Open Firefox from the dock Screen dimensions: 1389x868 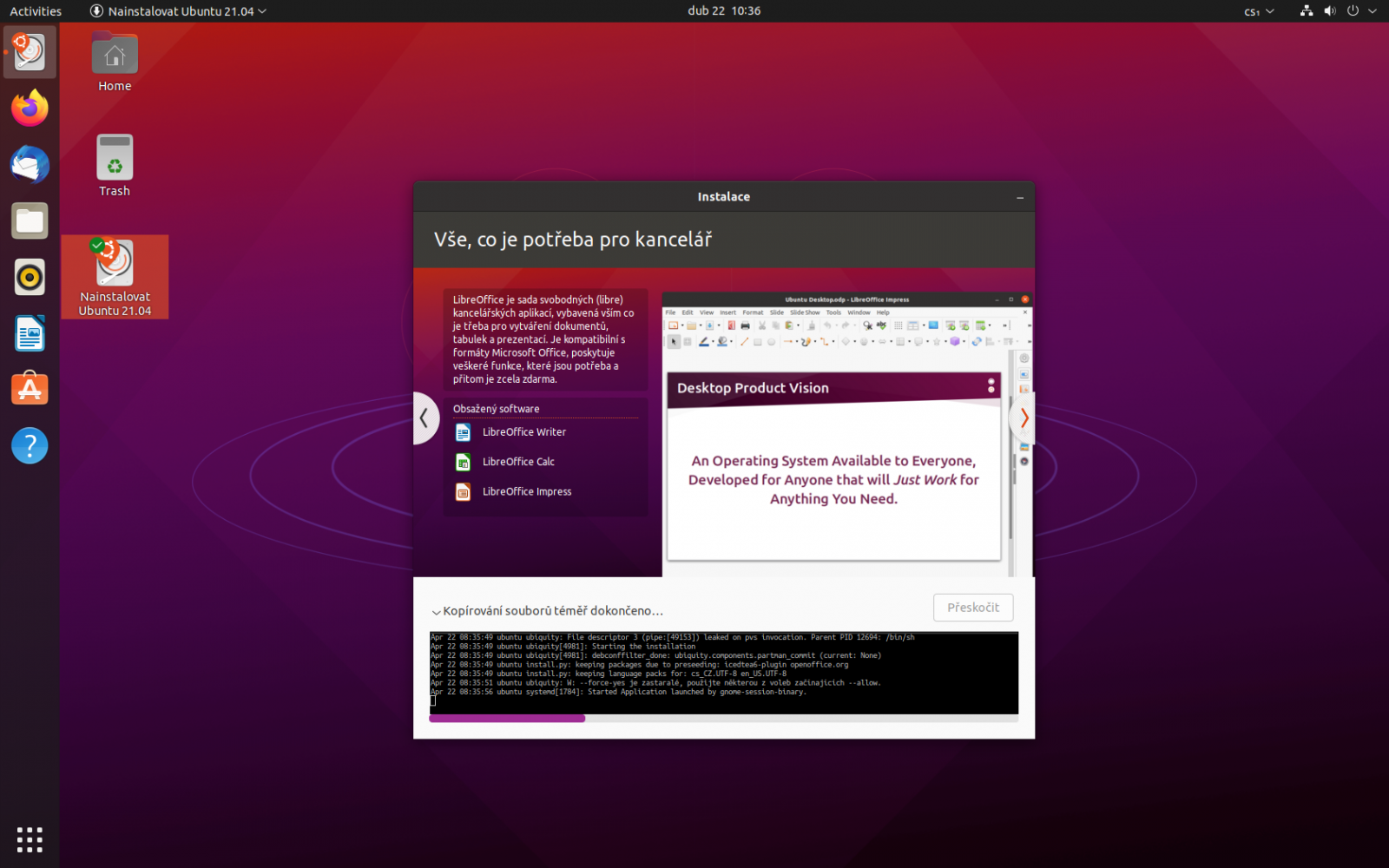(30, 108)
